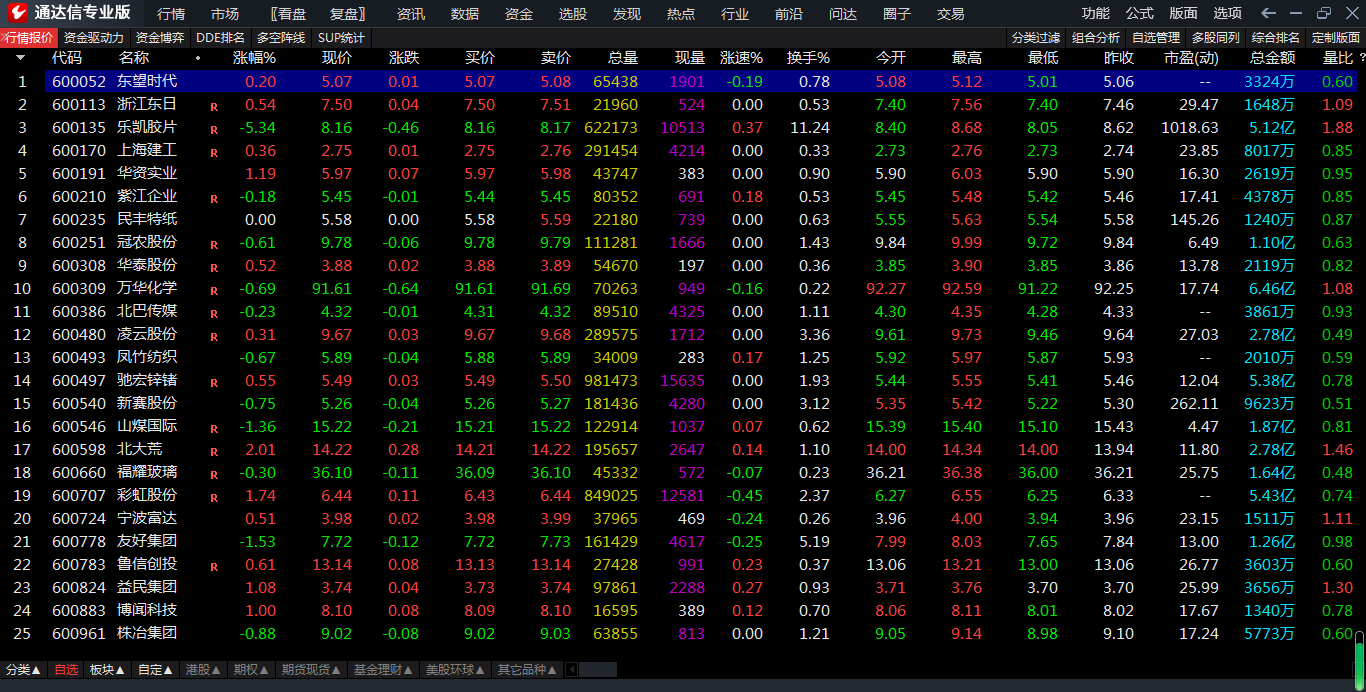Click the small dot marker in header row
This screenshot has width=1366, height=692.
pos(198,58)
